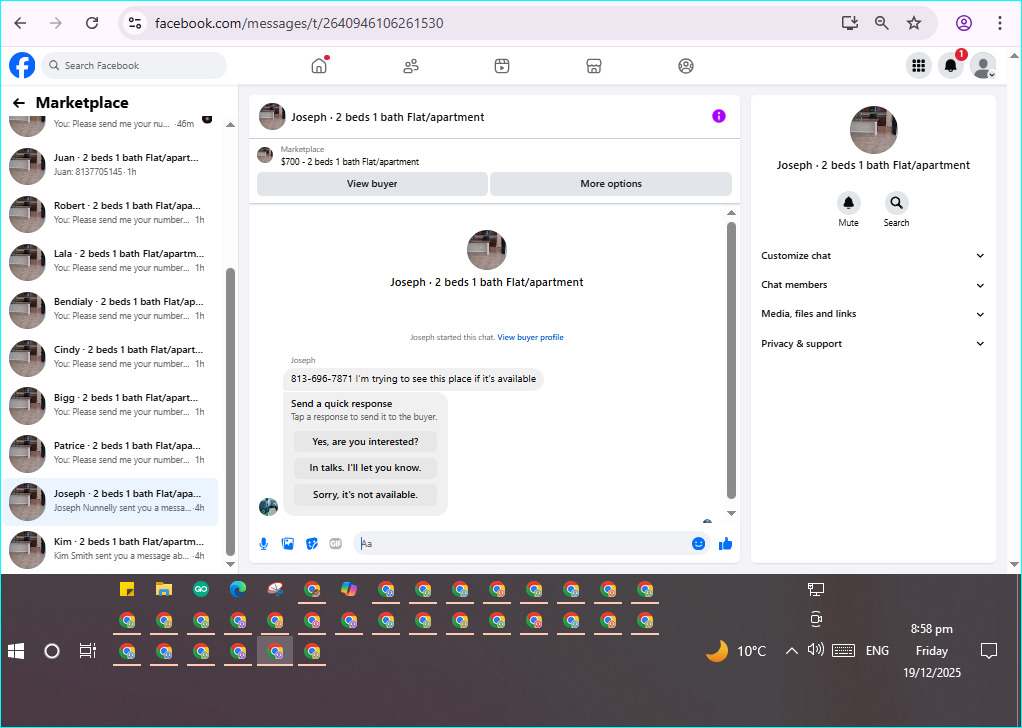
Task: Go back using Marketplace back arrow
Action: [19, 103]
